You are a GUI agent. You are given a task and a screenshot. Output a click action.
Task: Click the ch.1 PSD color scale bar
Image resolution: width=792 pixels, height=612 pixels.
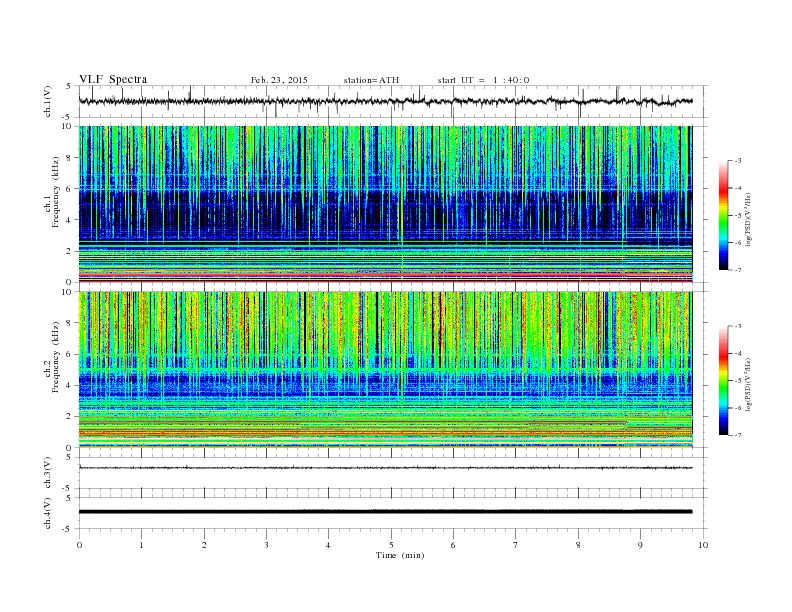723,216
